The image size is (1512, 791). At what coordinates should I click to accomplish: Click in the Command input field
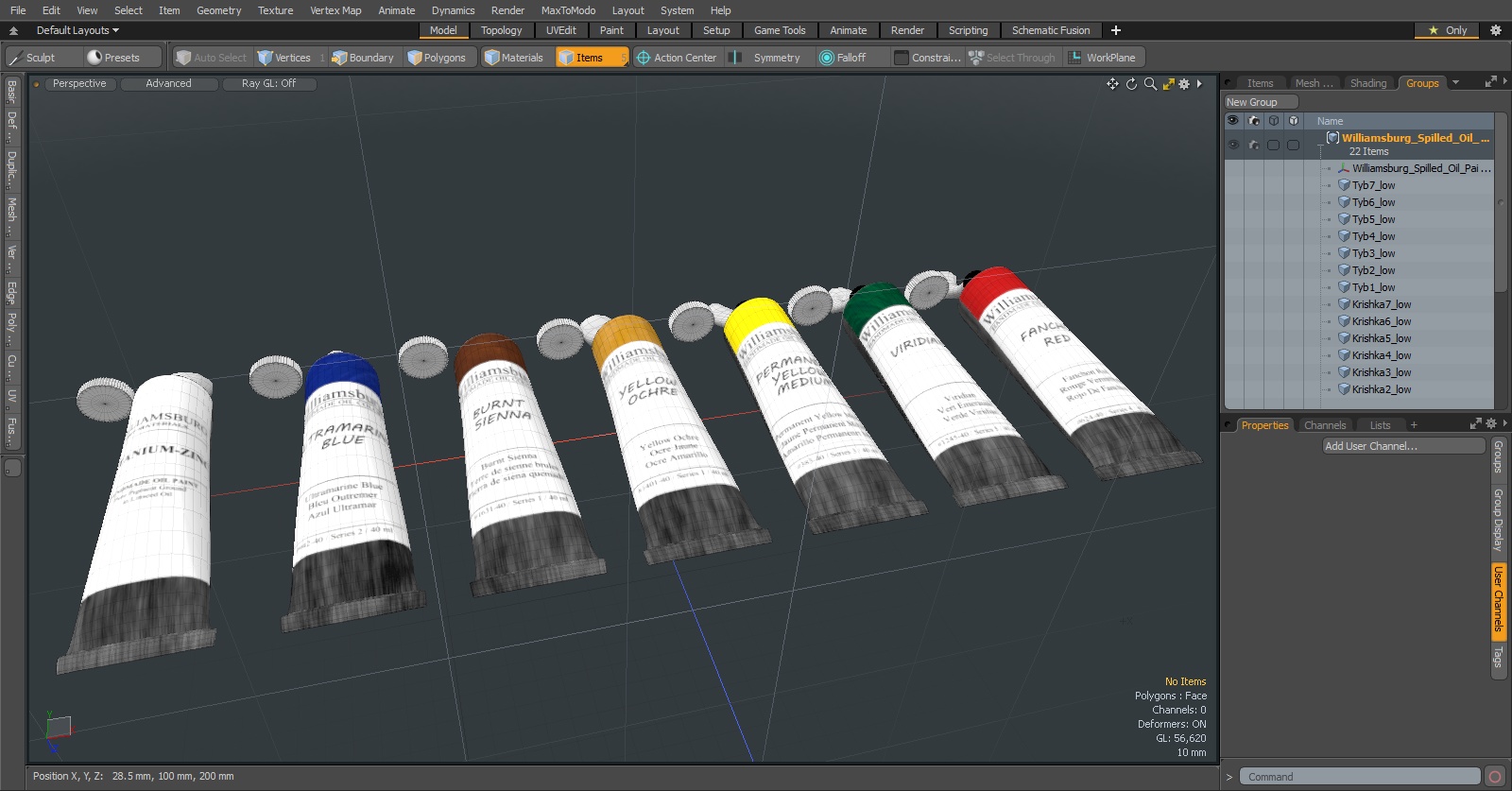point(1360,777)
